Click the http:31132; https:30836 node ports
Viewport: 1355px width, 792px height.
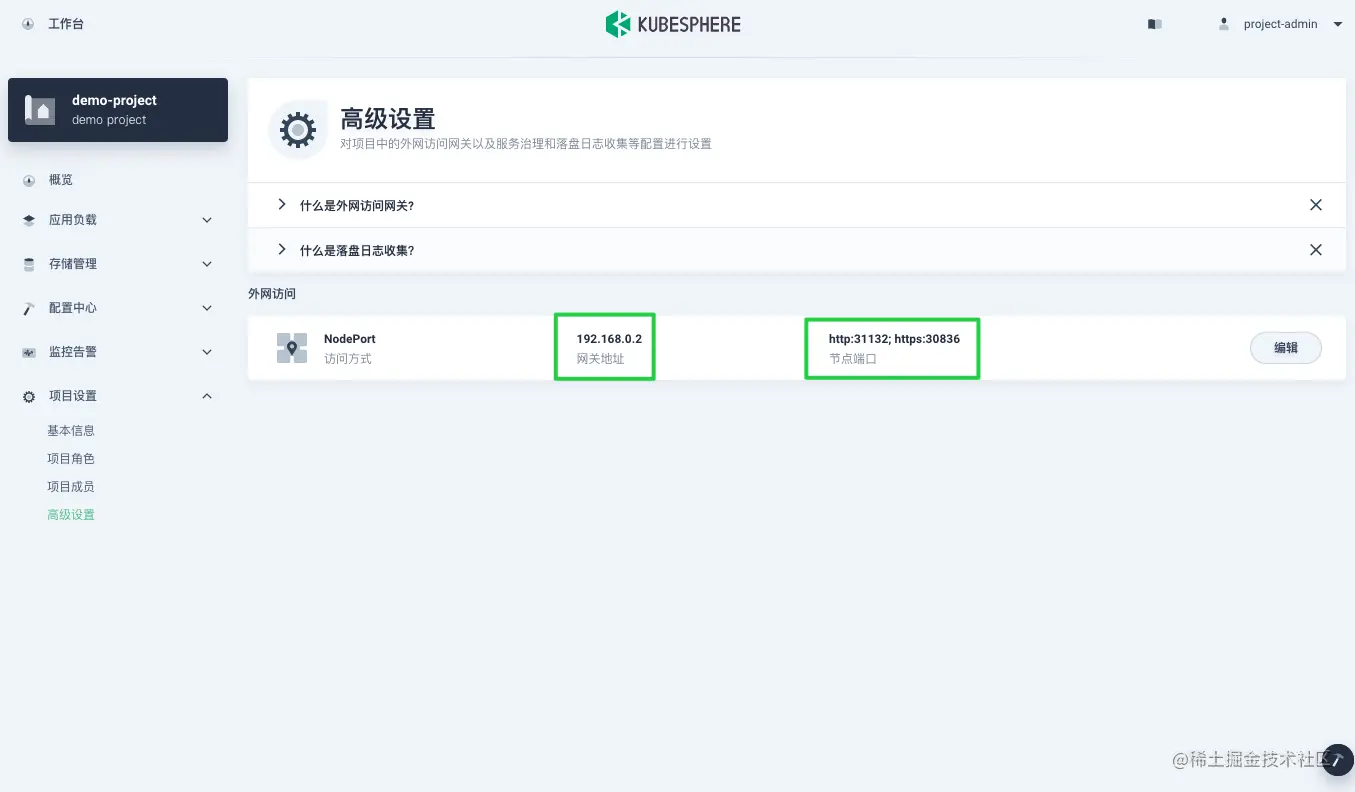click(894, 339)
